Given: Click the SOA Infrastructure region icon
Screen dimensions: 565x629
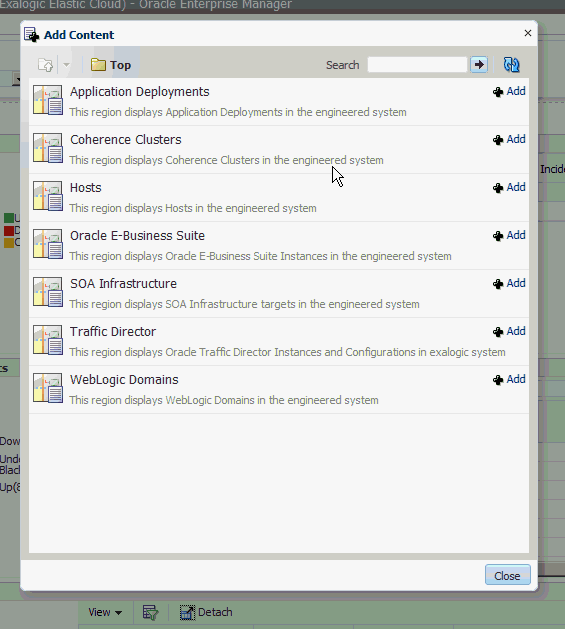Looking at the screenshot, I should pos(47,292).
